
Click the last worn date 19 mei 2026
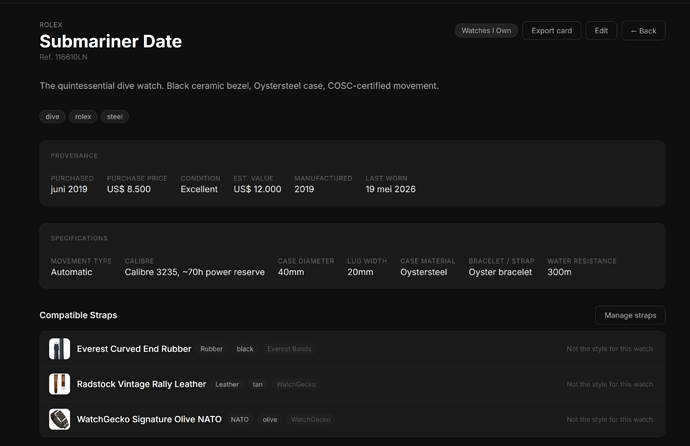coord(390,189)
